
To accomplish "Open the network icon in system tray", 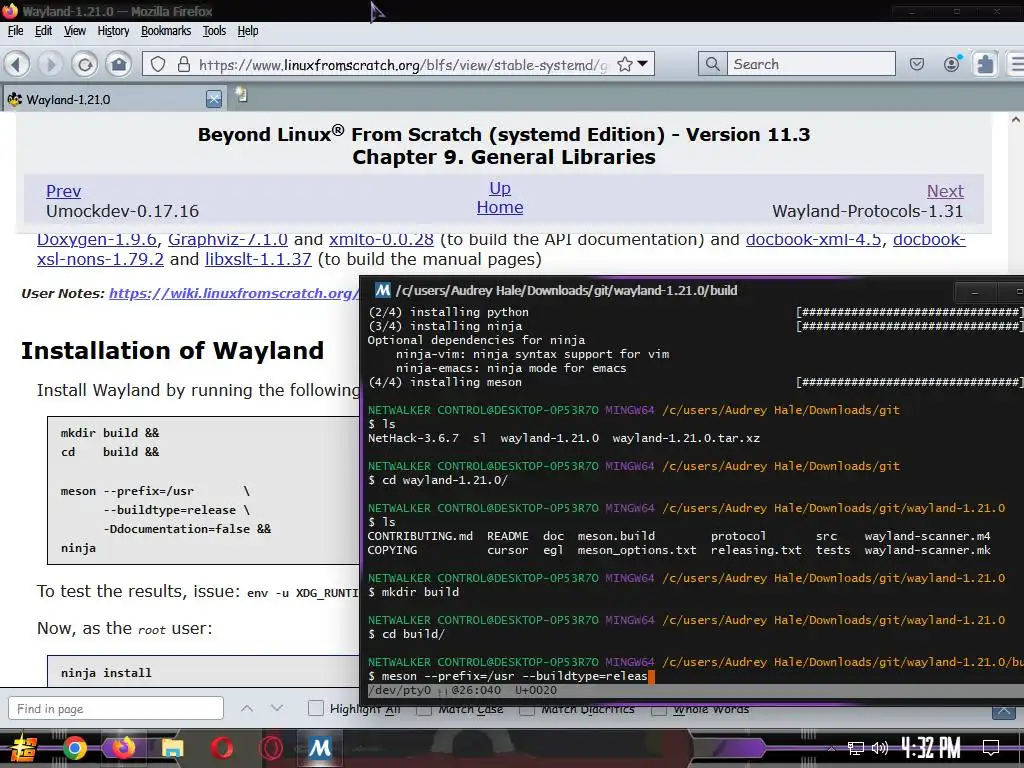I will click(x=856, y=748).
